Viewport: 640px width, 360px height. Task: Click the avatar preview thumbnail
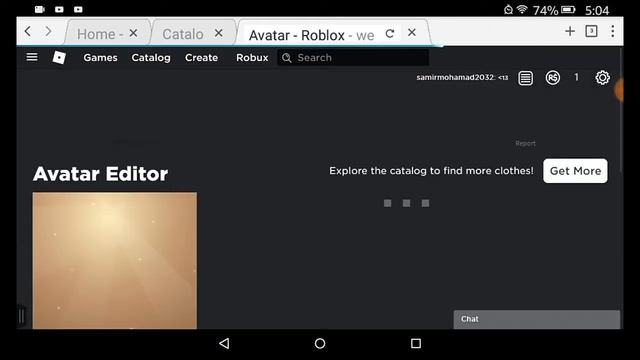click(x=115, y=260)
